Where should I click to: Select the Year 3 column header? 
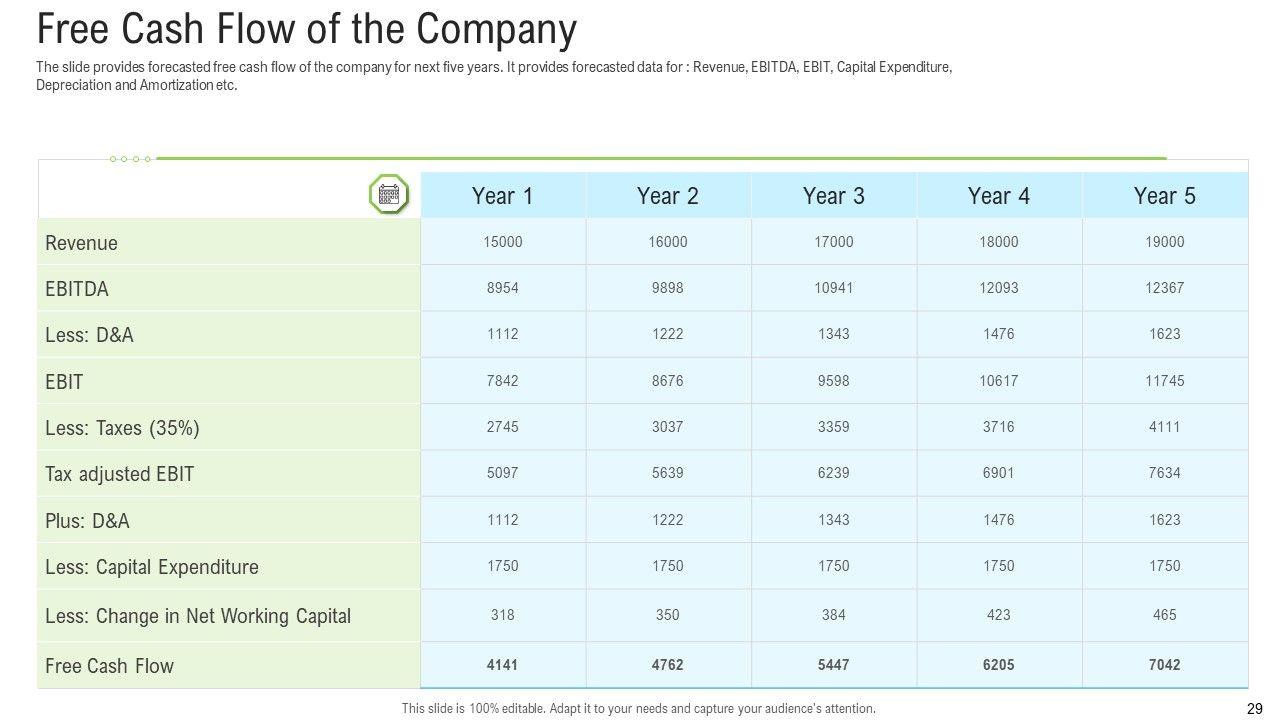(833, 196)
